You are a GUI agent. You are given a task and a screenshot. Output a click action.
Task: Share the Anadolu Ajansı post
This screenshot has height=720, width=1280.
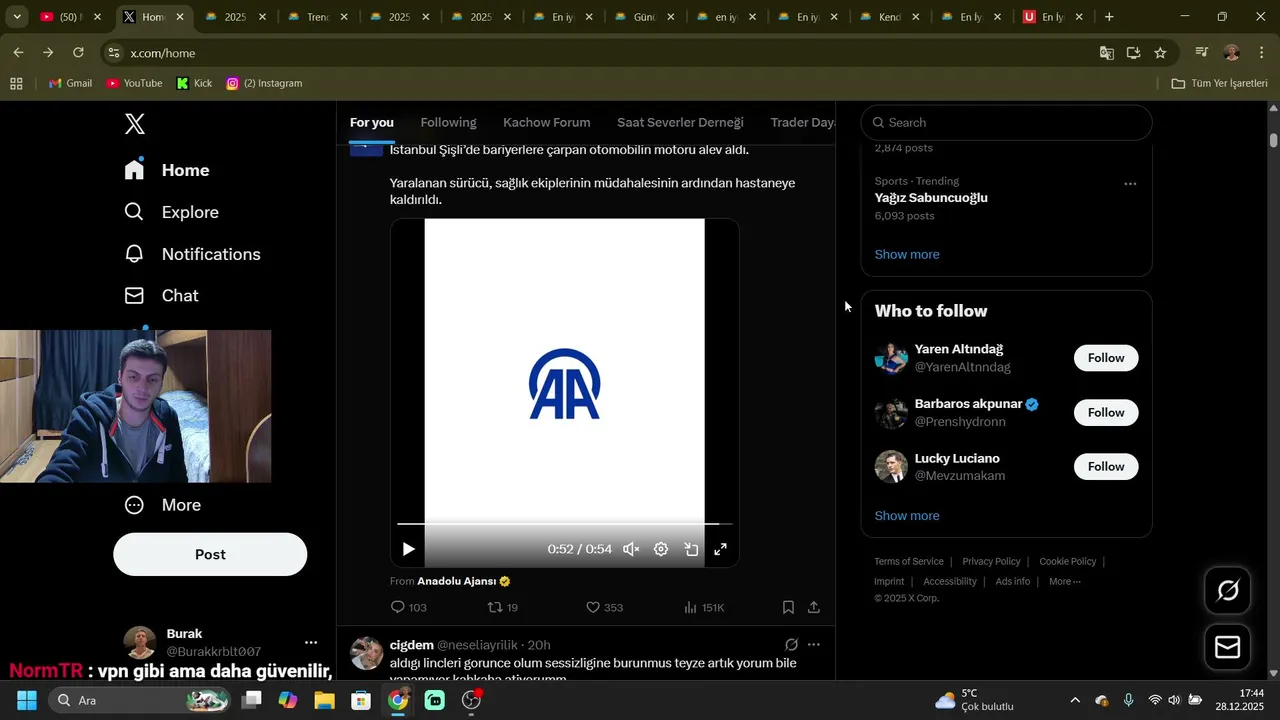(x=814, y=607)
